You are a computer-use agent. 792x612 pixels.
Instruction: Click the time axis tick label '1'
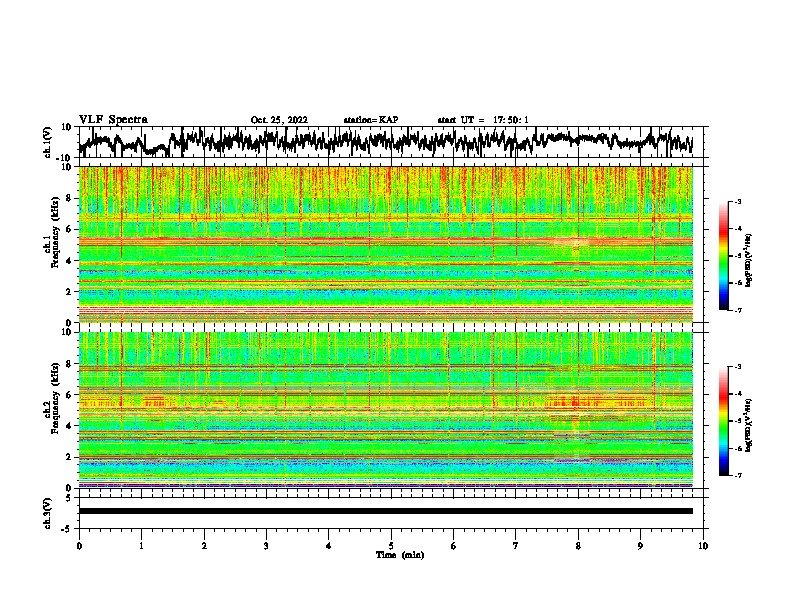tap(141, 546)
